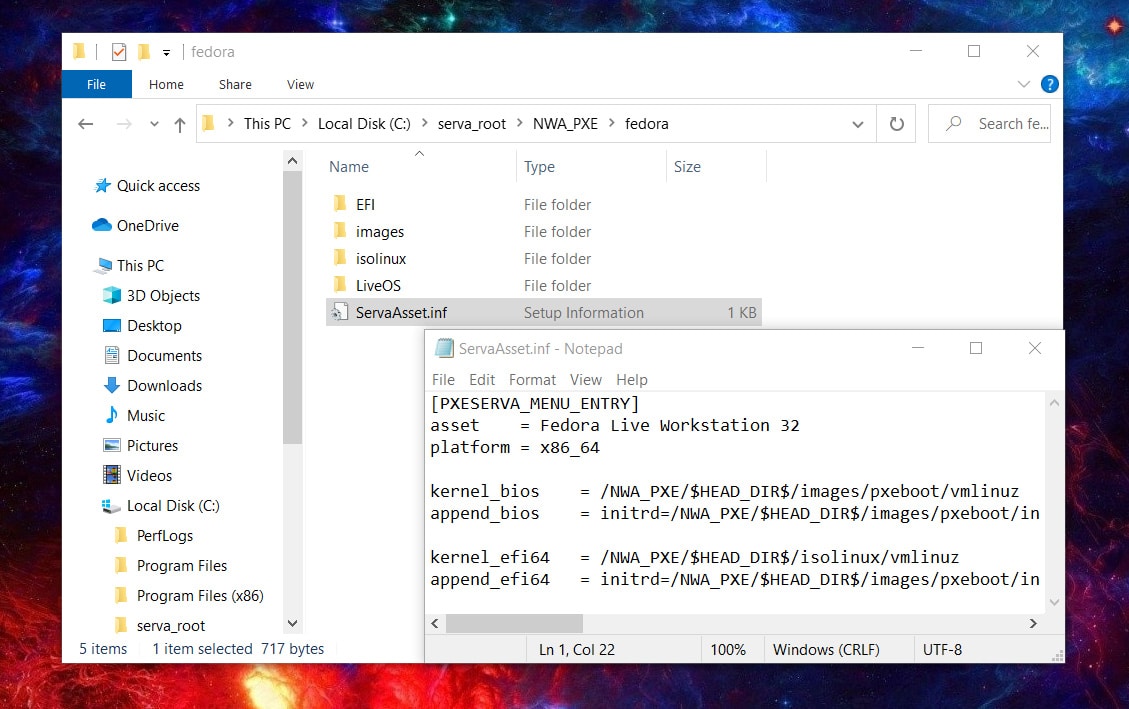Open the Customize Quick Access Toolbar dropdown arrow
The height and width of the screenshot is (709, 1129).
pyautogui.click(x=166, y=53)
